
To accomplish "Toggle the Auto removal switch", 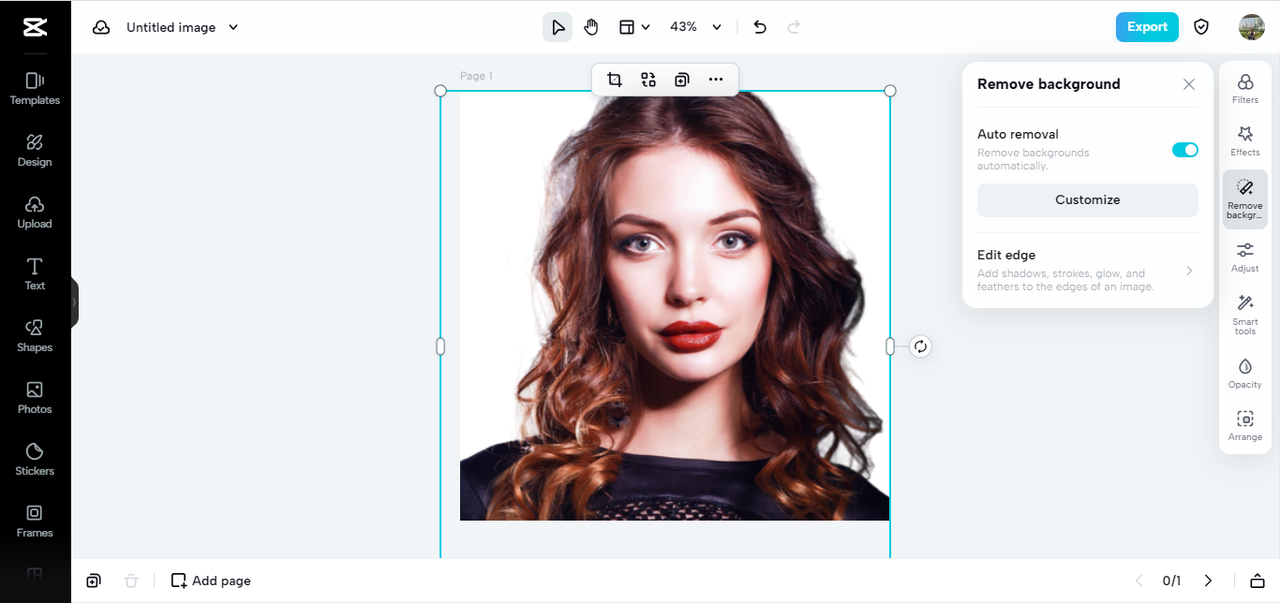I will tap(1185, 150).
